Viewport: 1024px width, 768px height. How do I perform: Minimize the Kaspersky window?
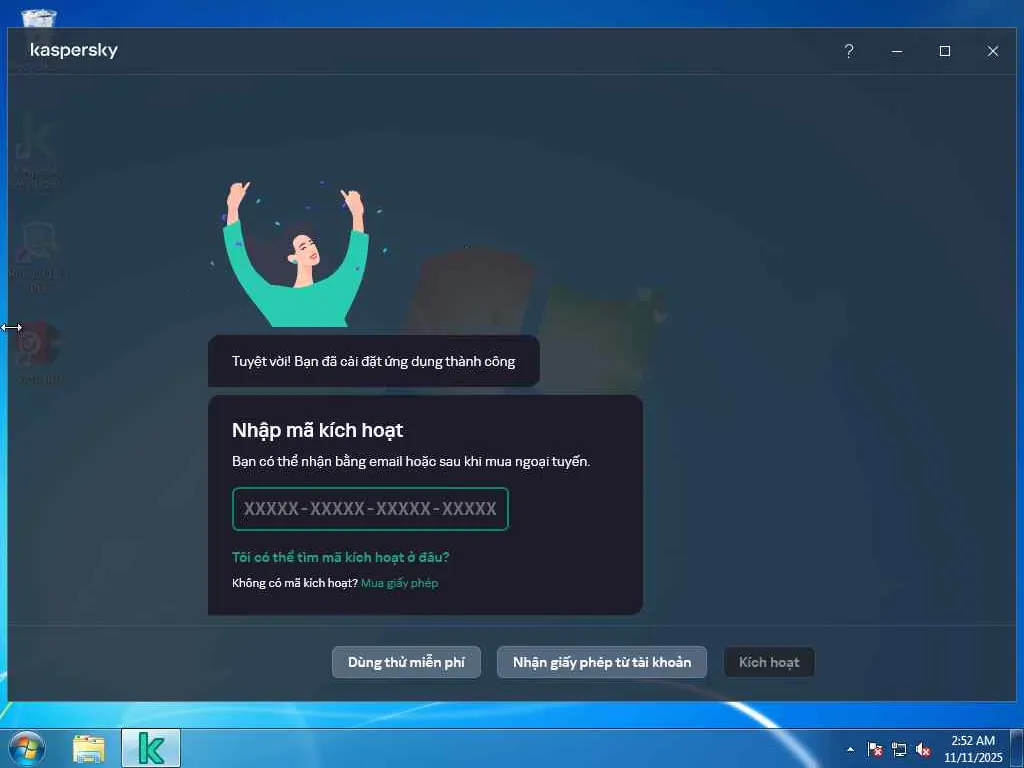point(897,51)
